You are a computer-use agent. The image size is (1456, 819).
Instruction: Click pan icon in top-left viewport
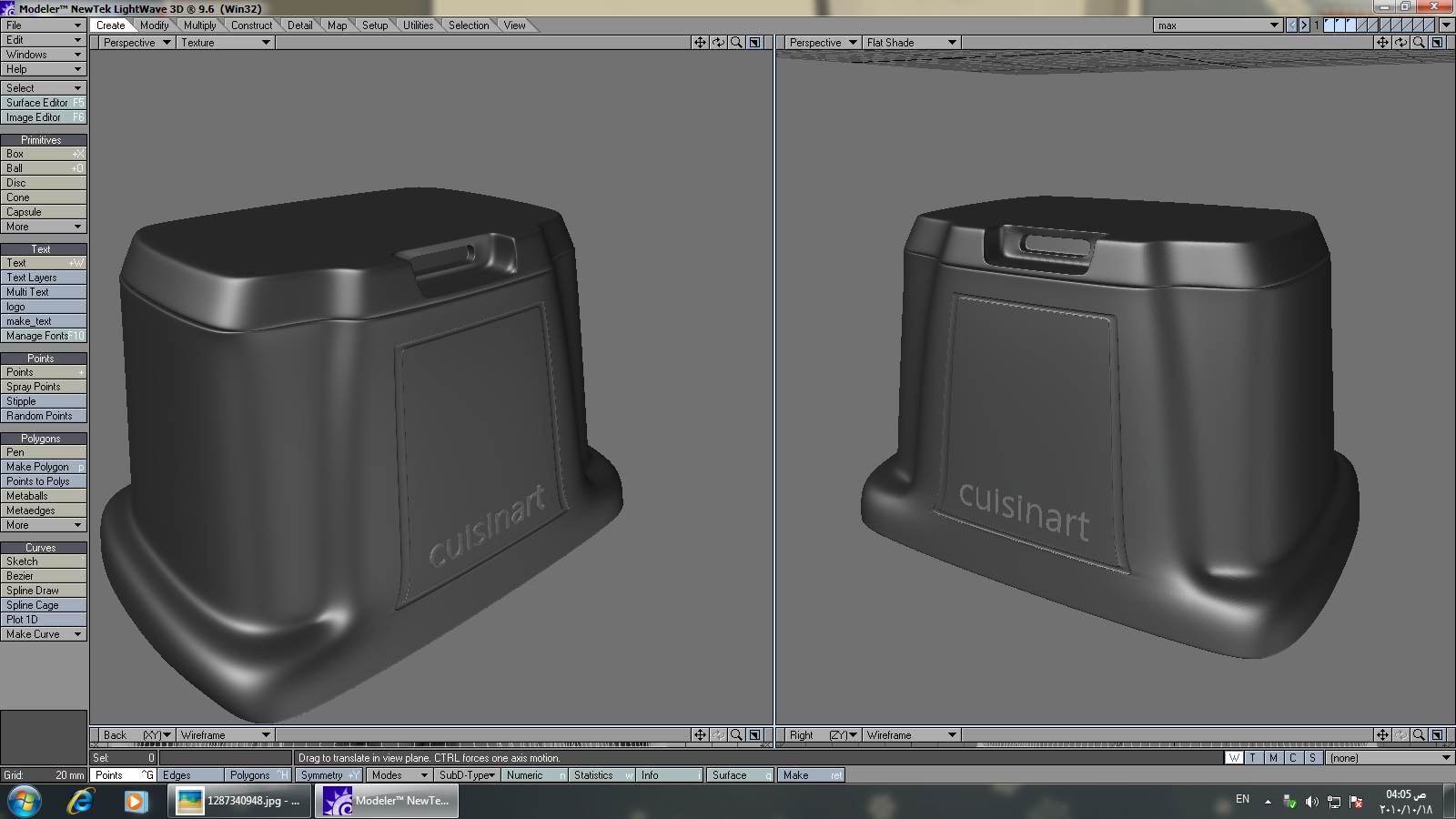(x=700, y=43)
